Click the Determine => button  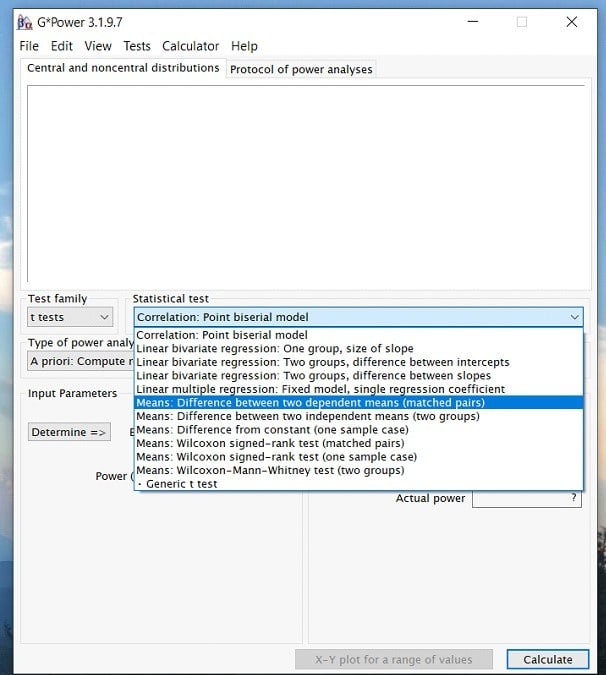pyautogui.click(x=68, y=432)
